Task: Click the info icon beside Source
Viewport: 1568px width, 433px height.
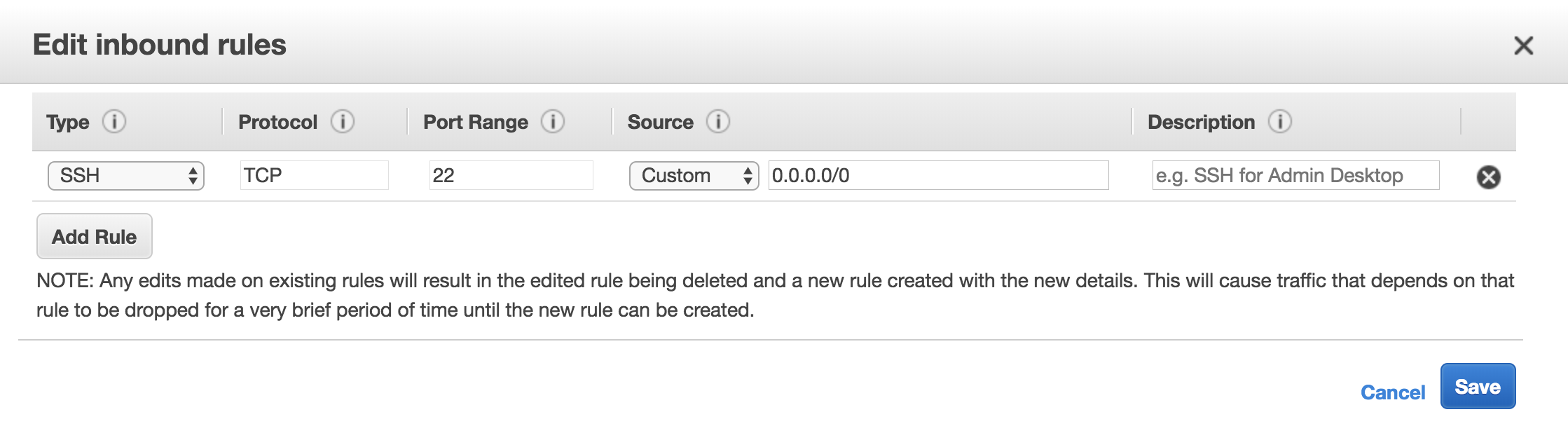Action: point(718,122)
